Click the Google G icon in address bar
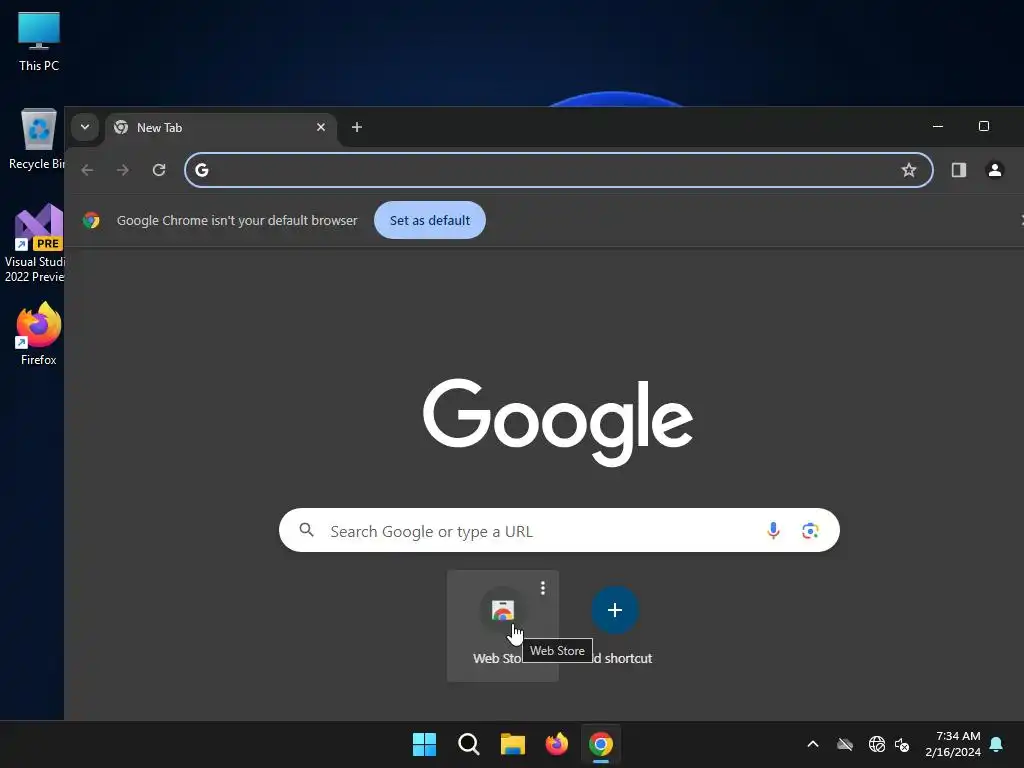This screenshot has width=1024, height=768. (x=202, y=170)
